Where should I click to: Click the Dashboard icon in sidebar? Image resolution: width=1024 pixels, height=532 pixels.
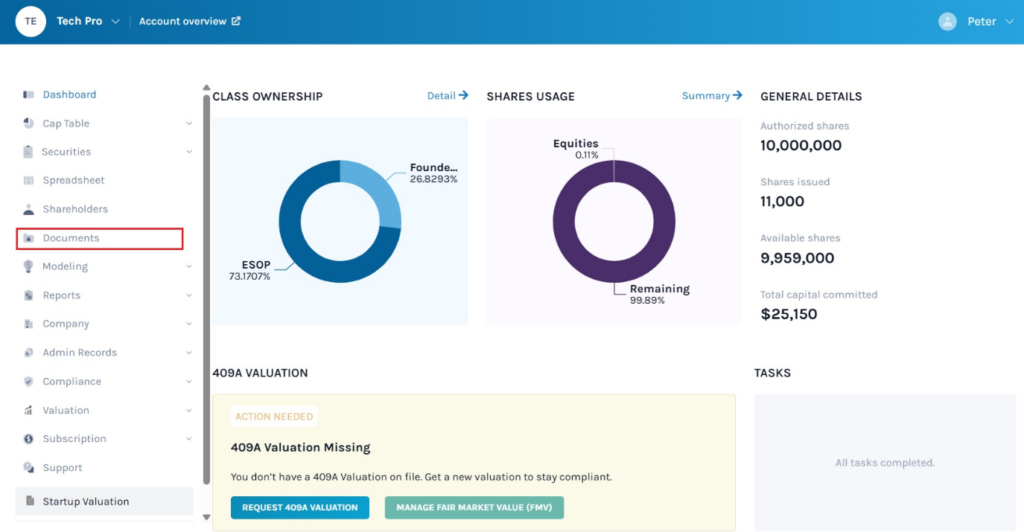tap(28, 95)
